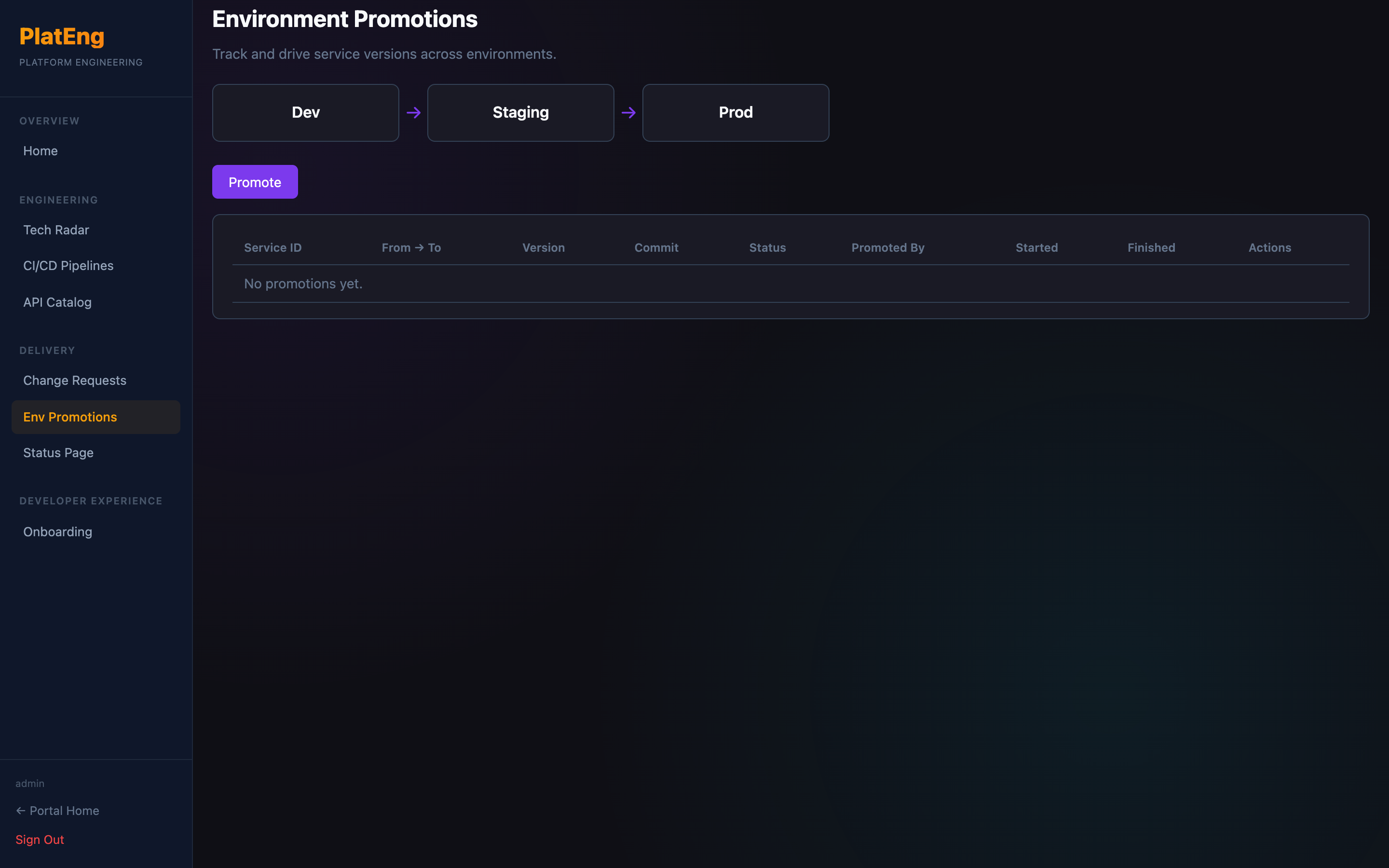This screenshot has height=868, width=1389.
Task: Open the Home page
Action: pos(40,151)
